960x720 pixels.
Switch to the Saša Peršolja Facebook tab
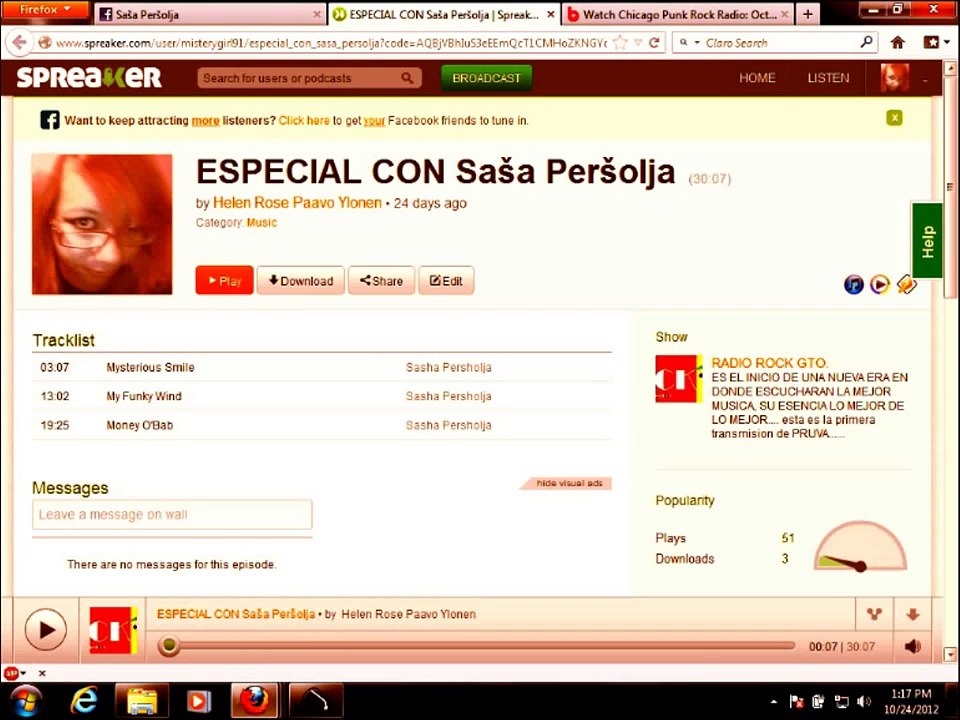(x=211, y=14)
